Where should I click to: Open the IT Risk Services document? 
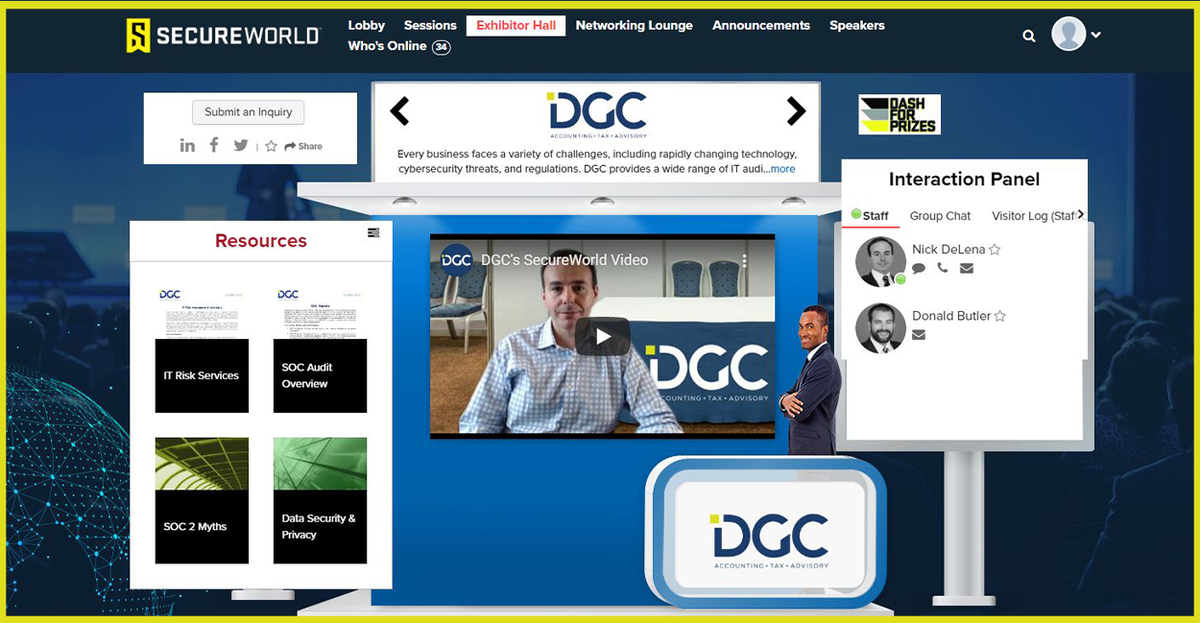tap(202, 349)
